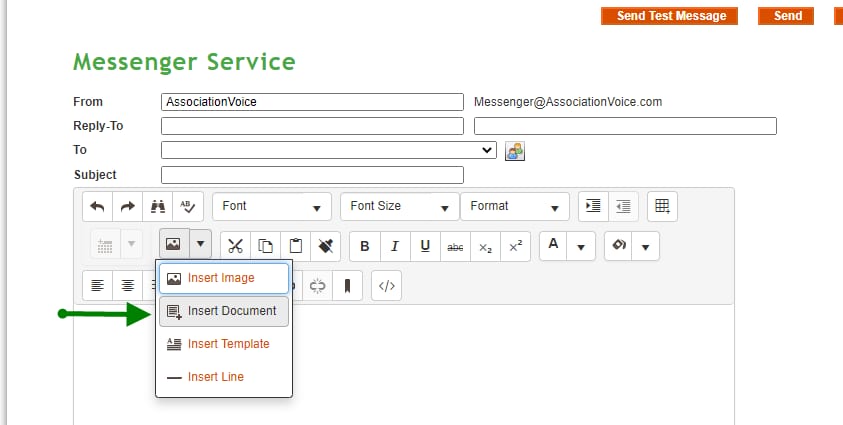Toggle Strikethrough formatting
This screenshot has height=425, width=843.
(455, 246)
